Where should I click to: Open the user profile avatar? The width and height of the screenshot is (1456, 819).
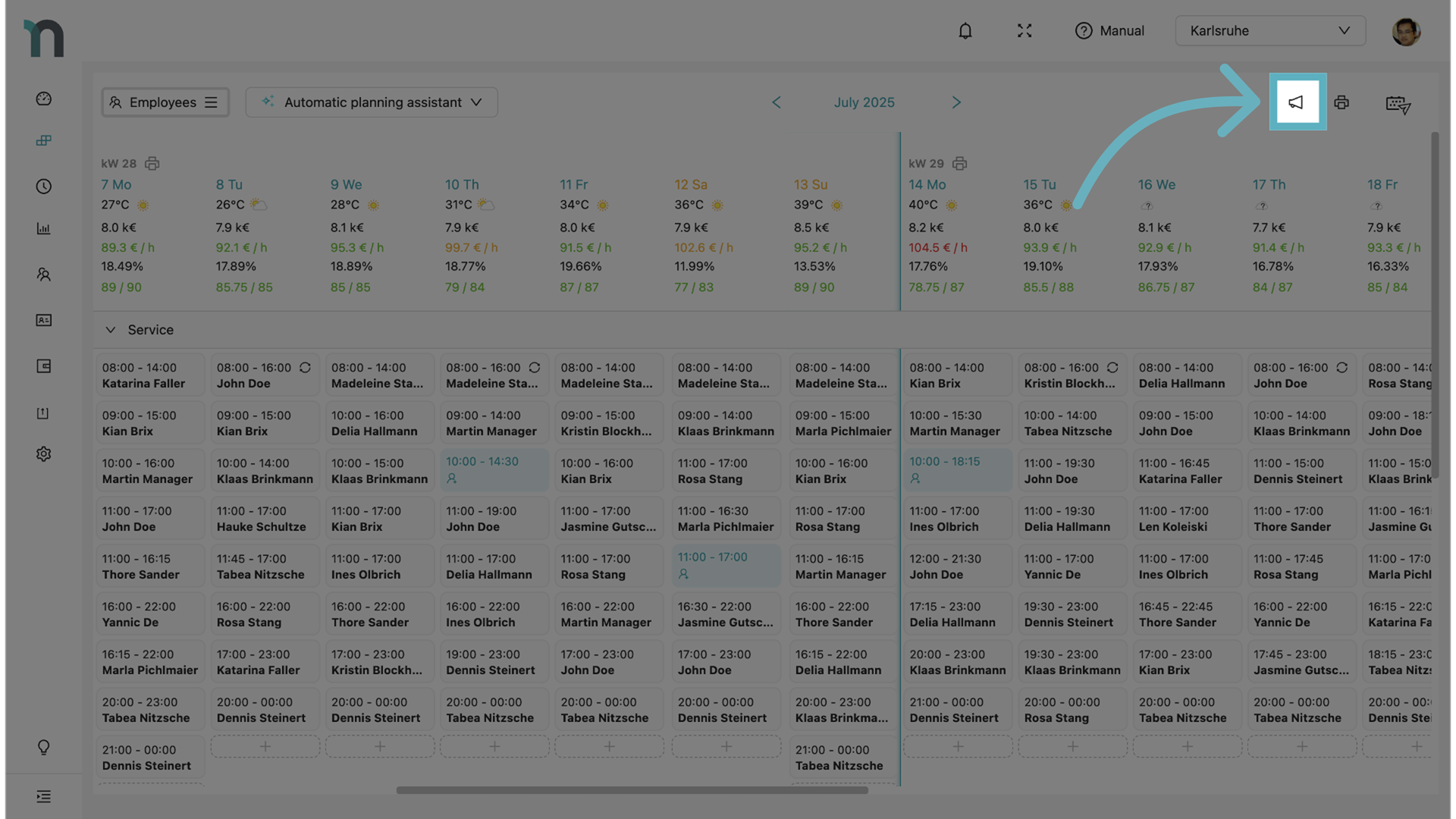point(1405,32)
